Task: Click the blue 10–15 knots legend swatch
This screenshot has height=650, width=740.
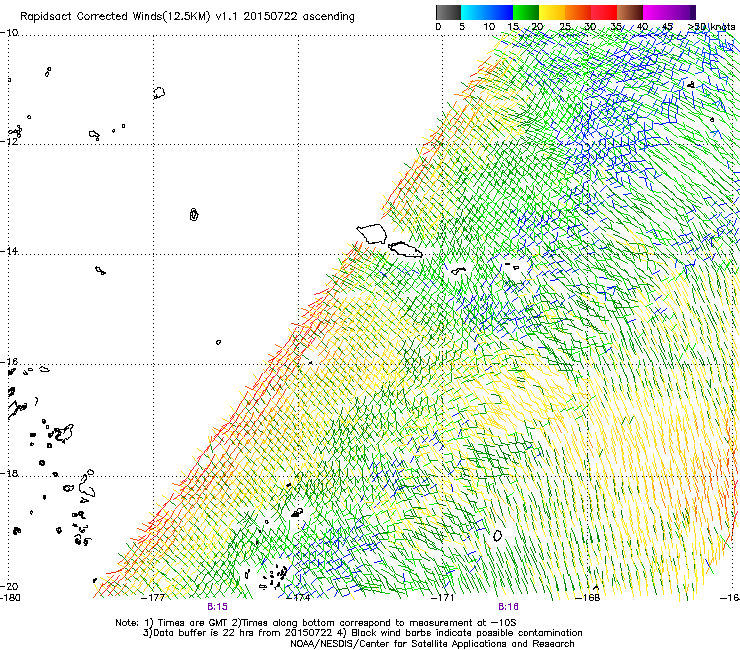Action: pyautogui.click(x=500, y=12)
